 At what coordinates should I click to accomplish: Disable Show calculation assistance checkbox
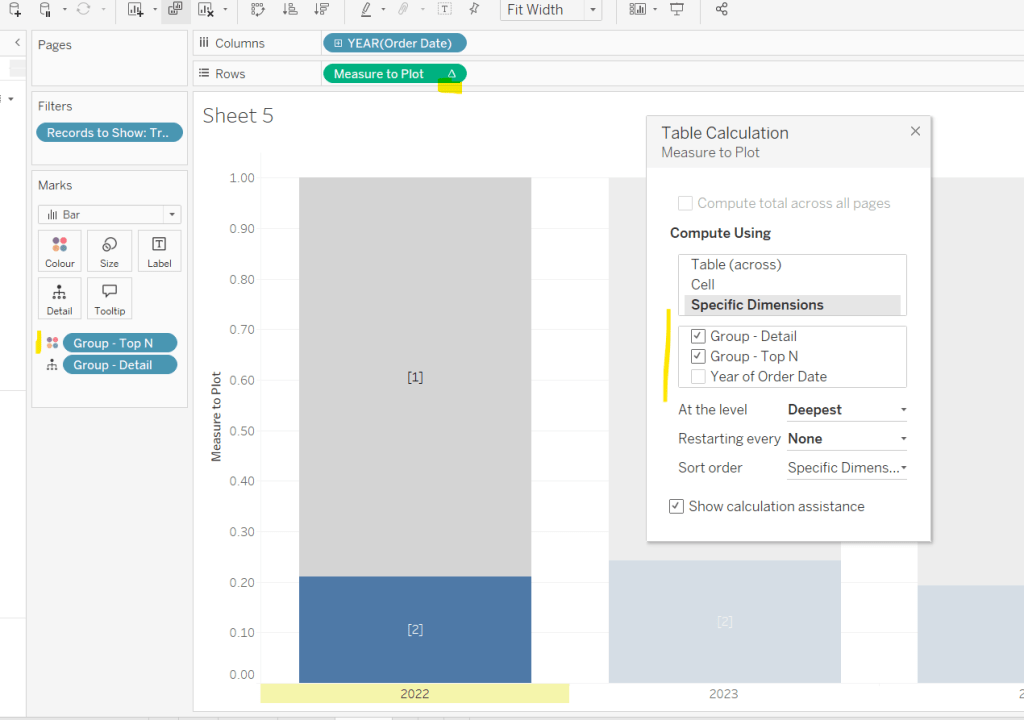(x=677, y=507)
